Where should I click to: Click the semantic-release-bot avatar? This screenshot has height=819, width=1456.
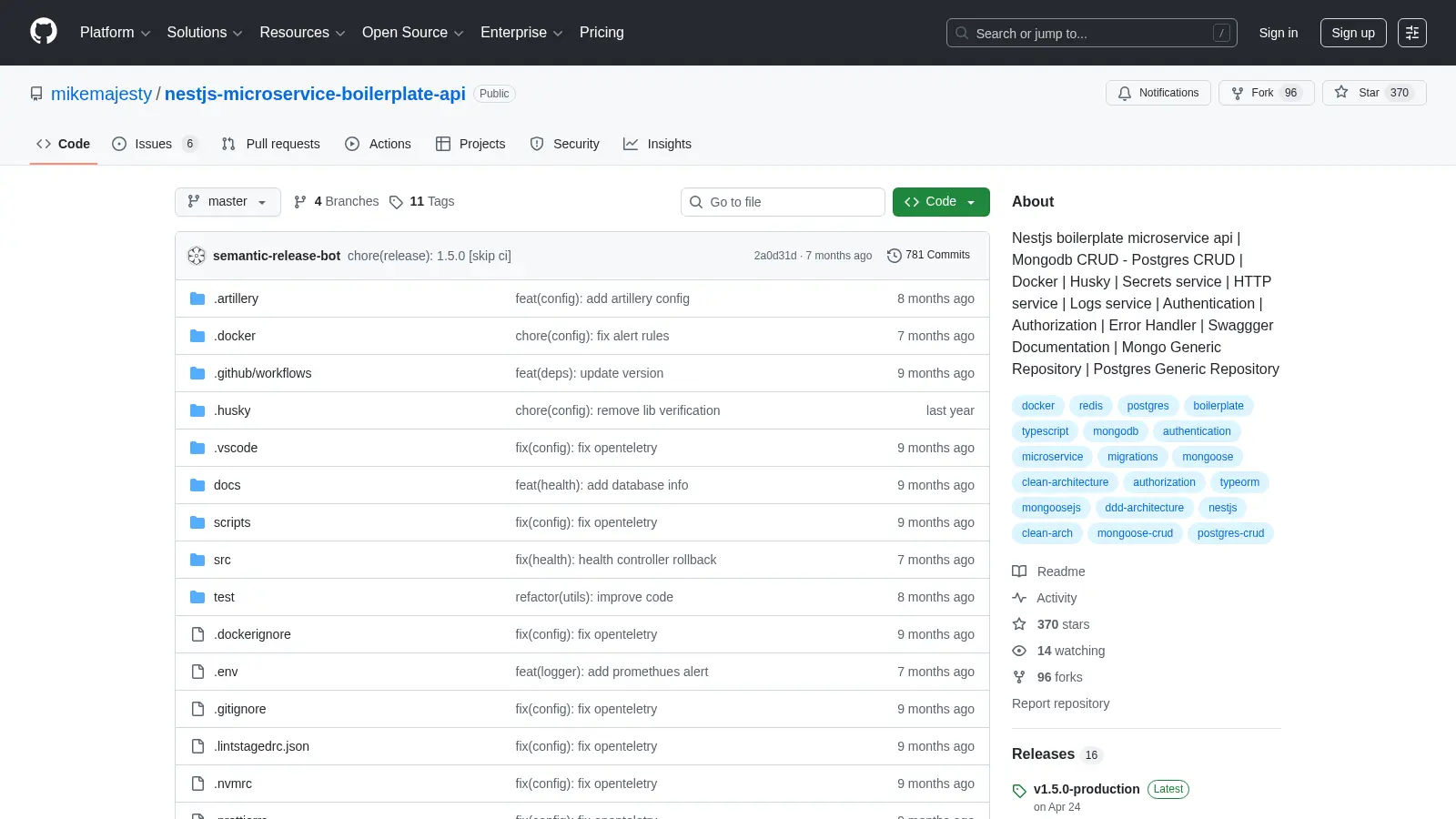tap(197, 256)
